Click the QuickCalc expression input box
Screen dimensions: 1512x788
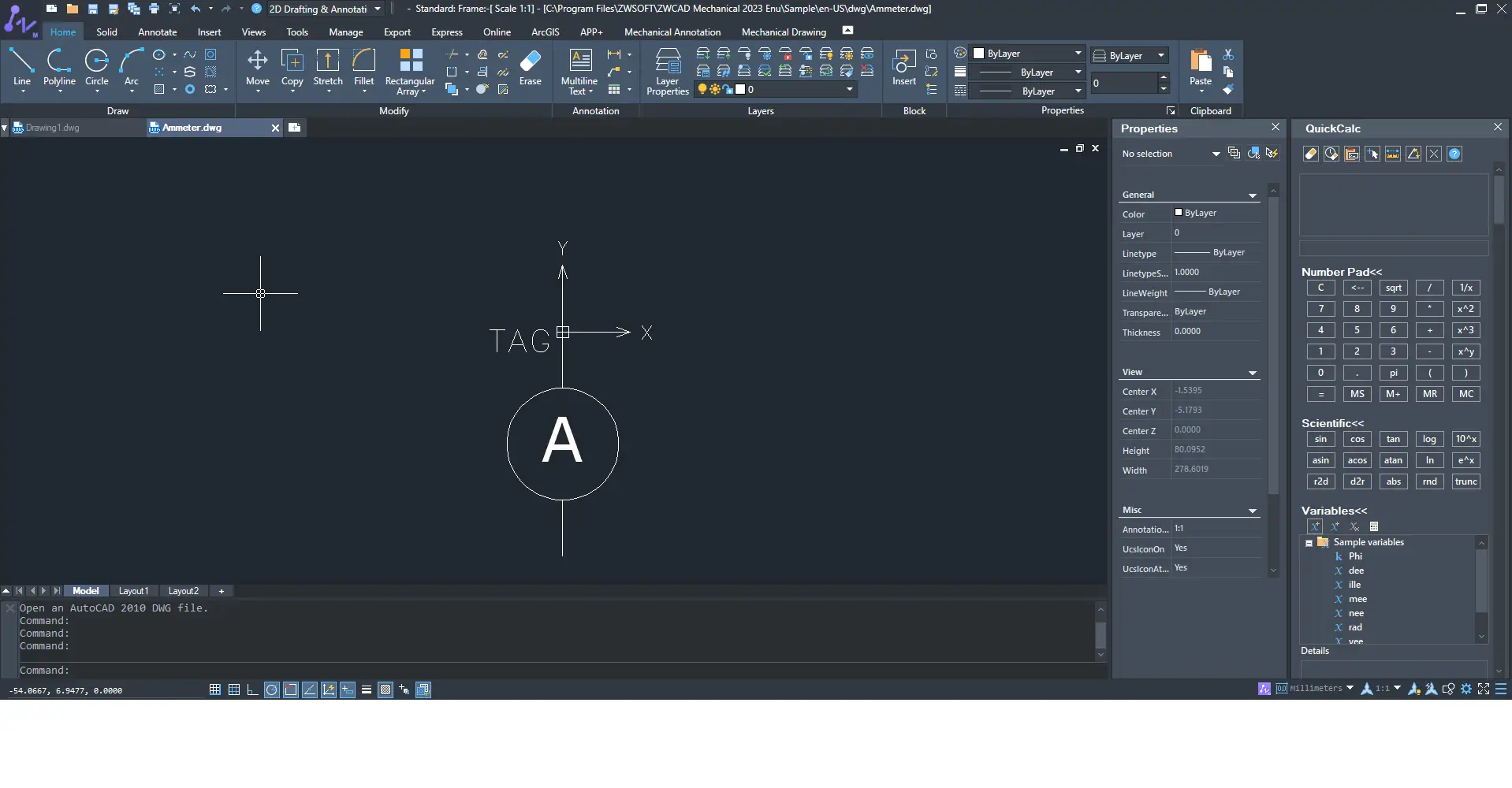(x=1394, y=248)
